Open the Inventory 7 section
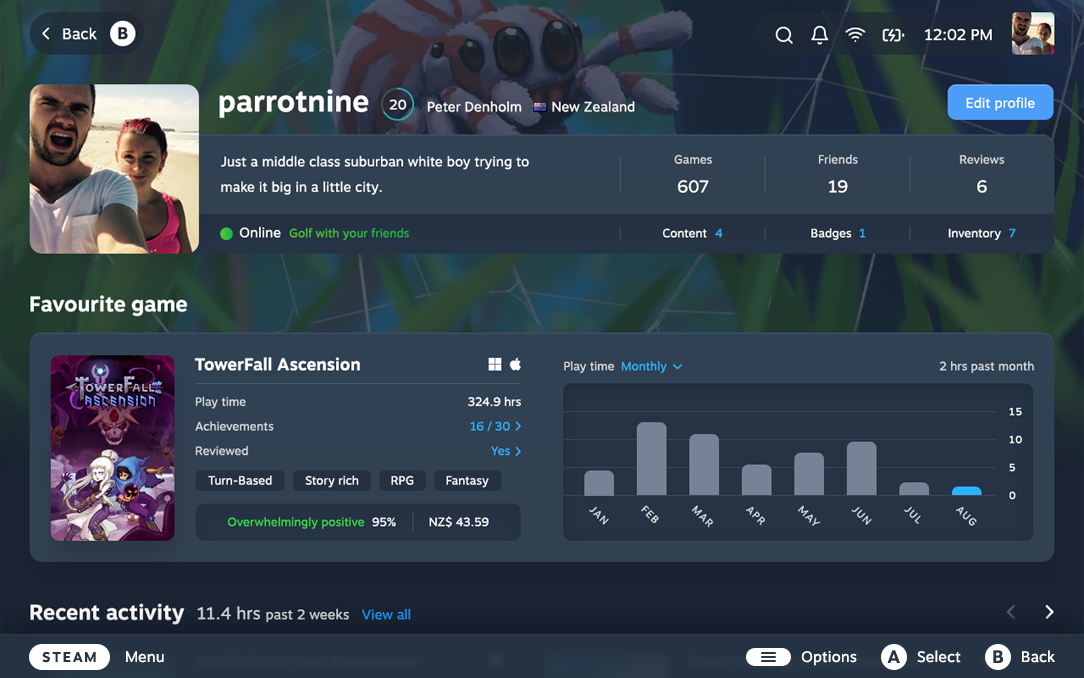The height and width of the screenshot is (678, 1084). pos(981,233)
